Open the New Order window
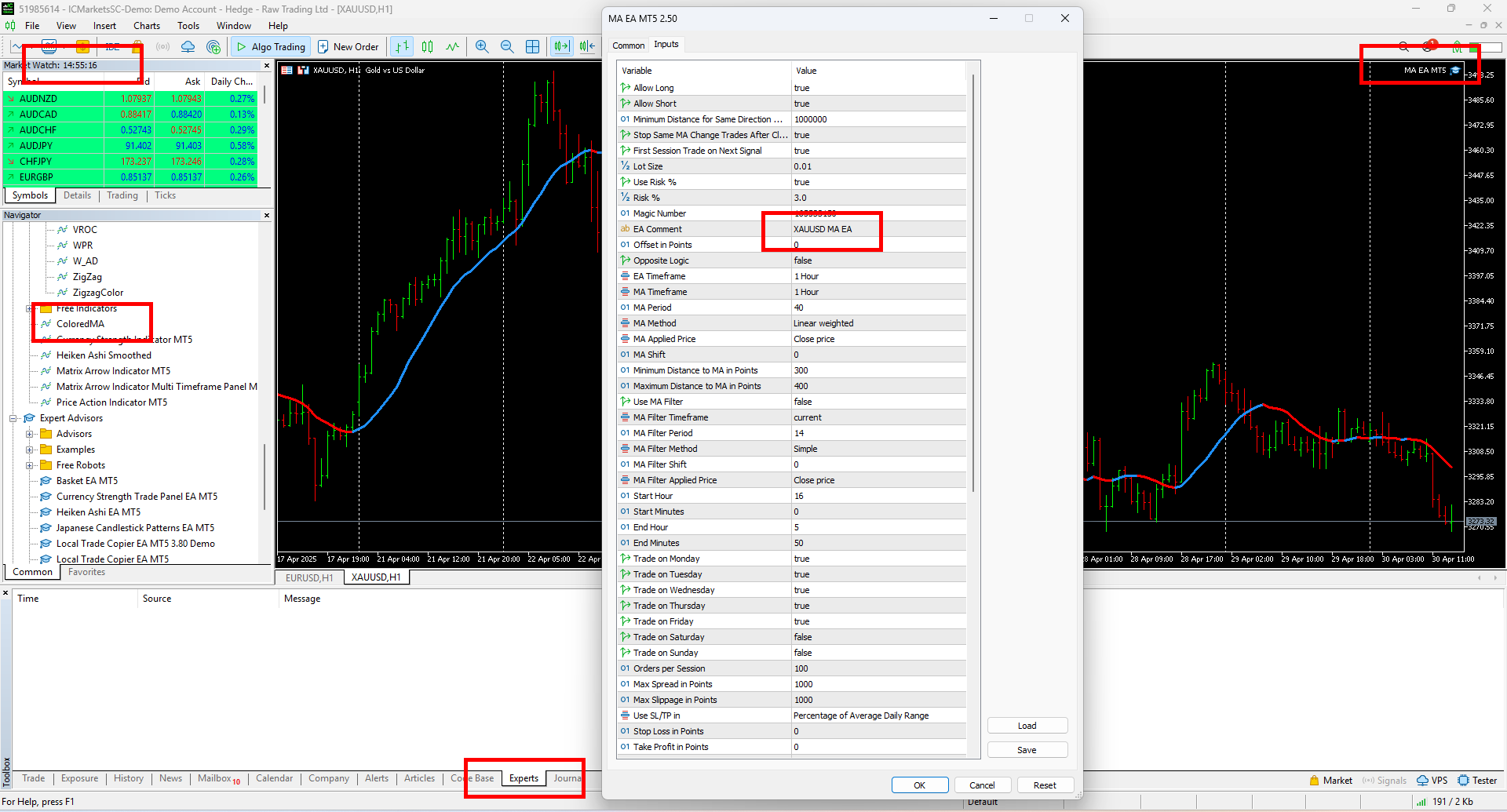1507x812 pixels. pyautogui.click(x=348, y=47)
